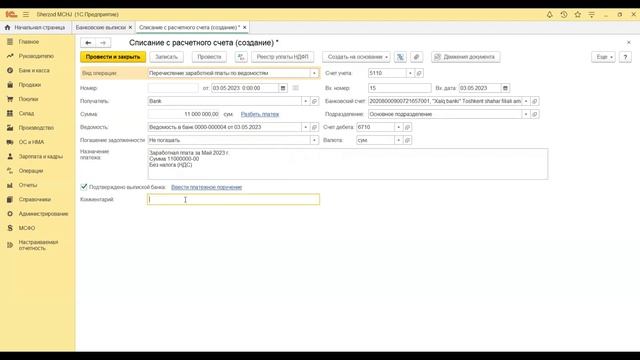Open Счет учета 5110 item icon
This screenshot has height=360, width=640.
coord(419,73)
